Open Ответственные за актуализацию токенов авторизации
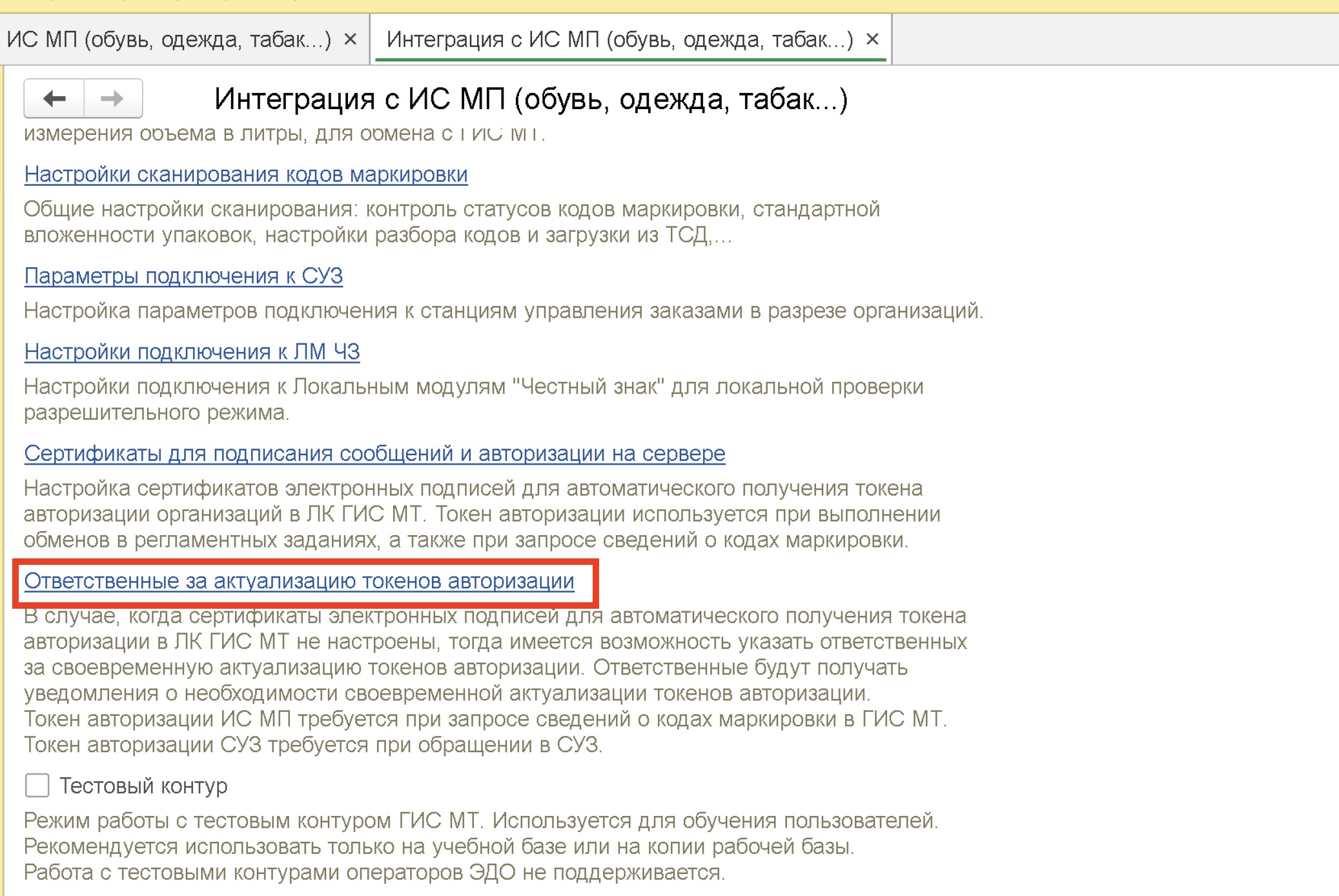The height and width of the screenshot is (896, 1339). point(299,581)
